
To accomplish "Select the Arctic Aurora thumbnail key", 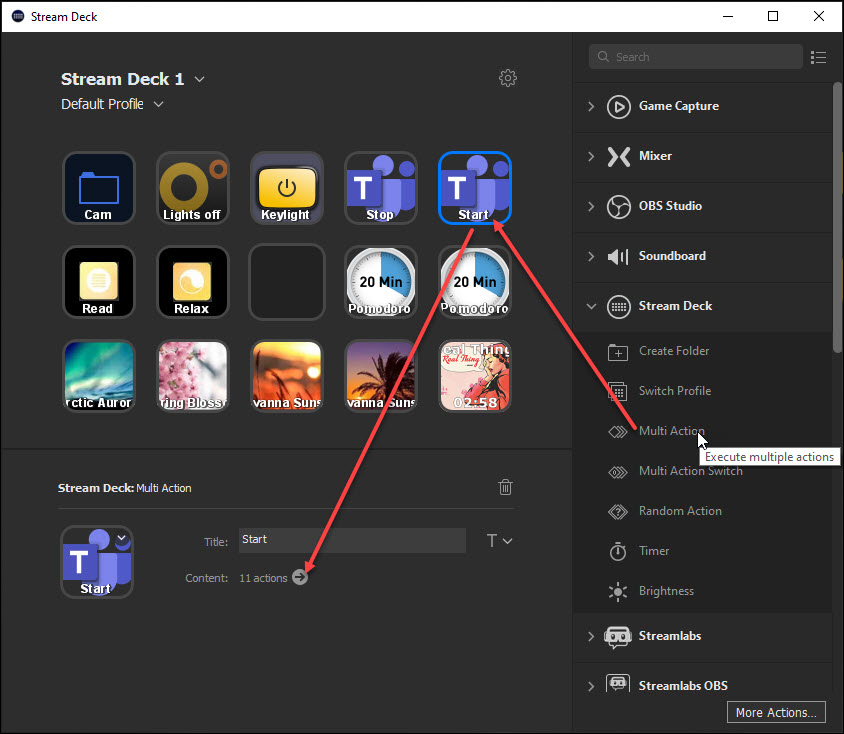I will coord(99,376).
